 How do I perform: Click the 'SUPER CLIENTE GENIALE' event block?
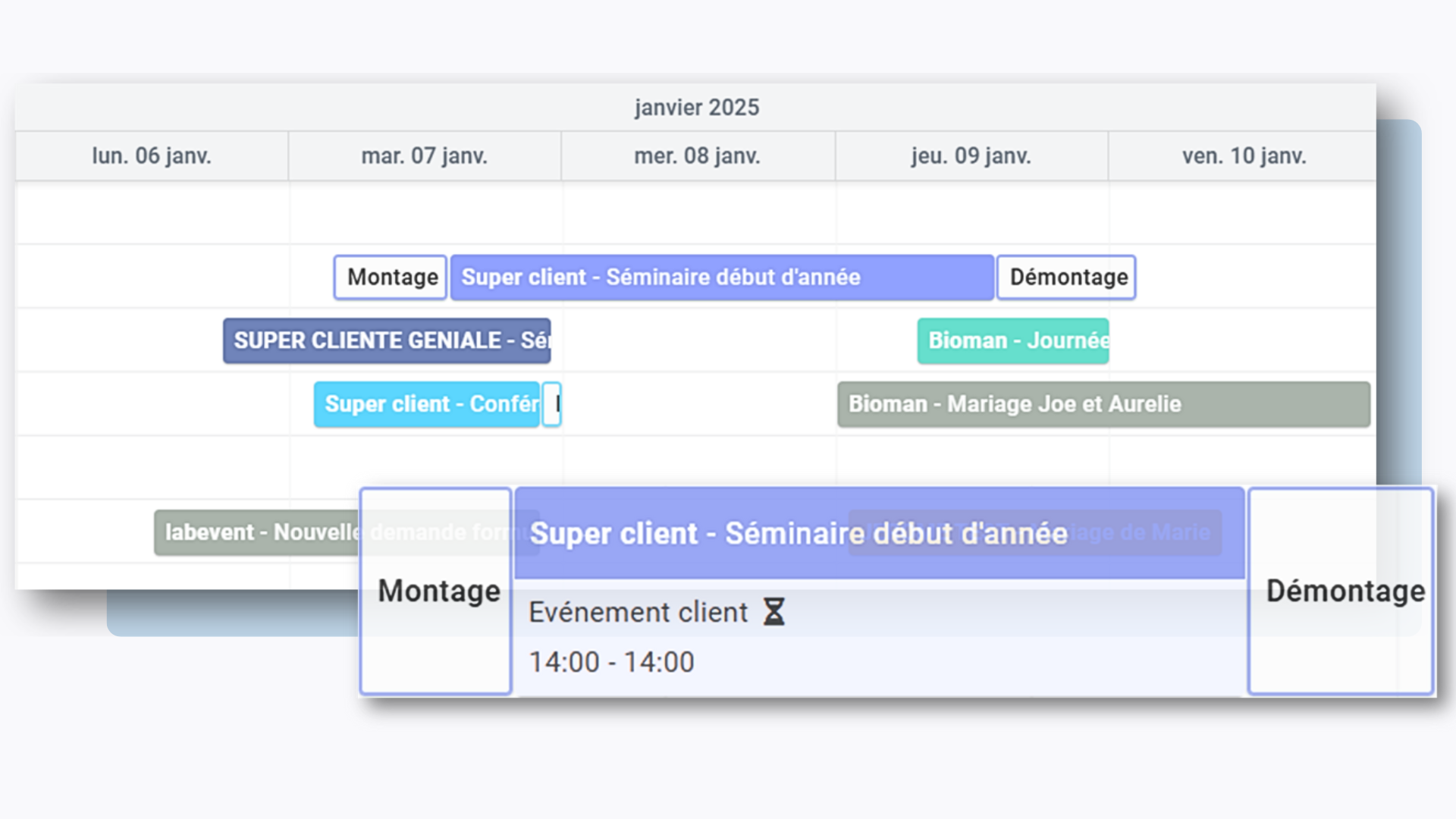[x=388, y=341]
